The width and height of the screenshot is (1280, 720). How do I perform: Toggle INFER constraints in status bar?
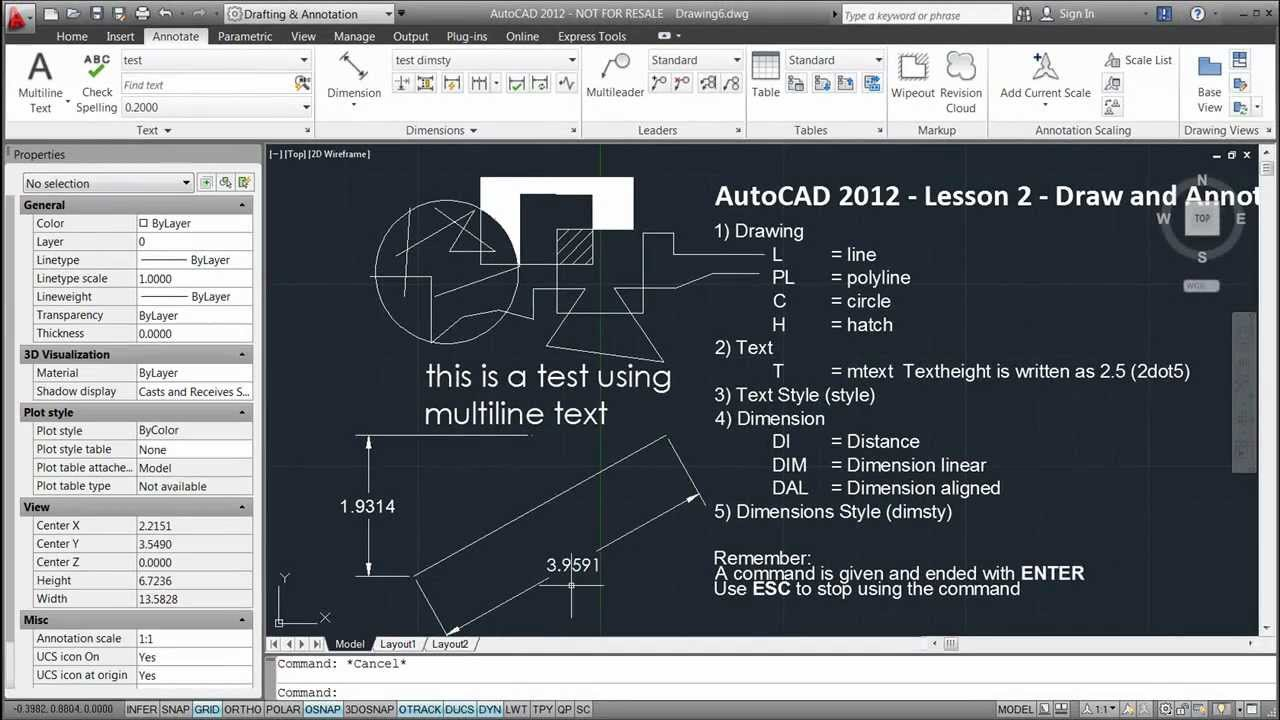(141, 709)
